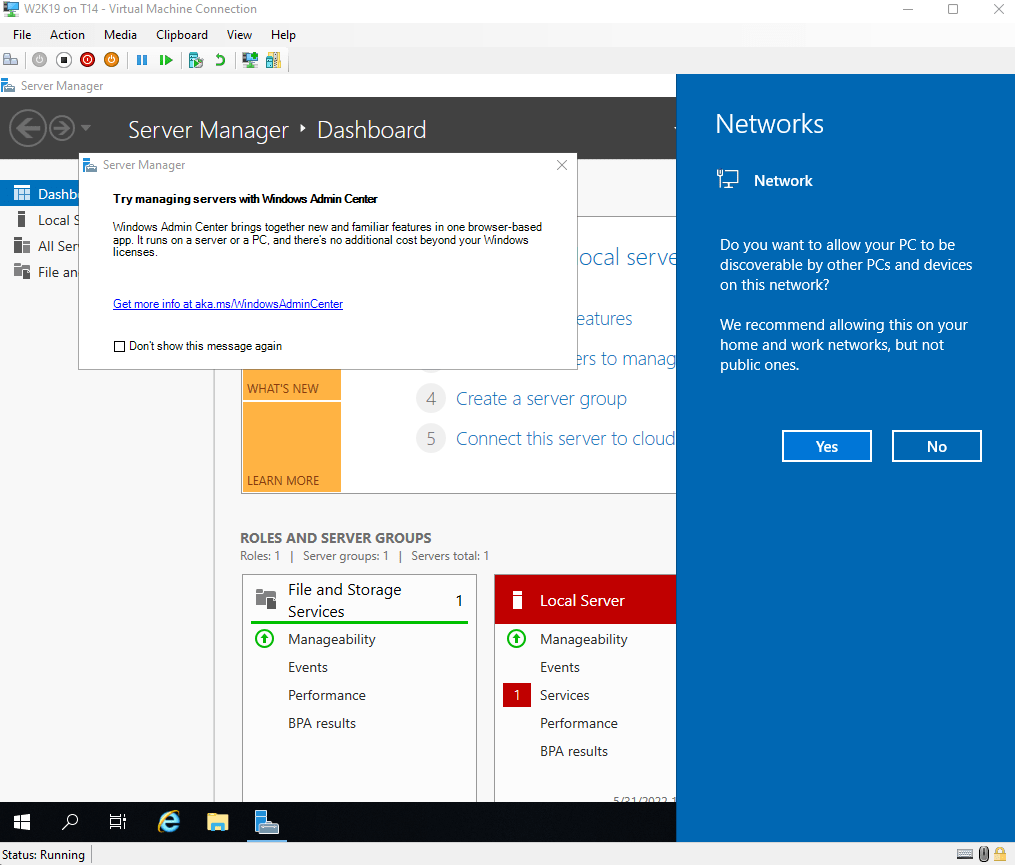Click step 5 number circle

[431, 439]
